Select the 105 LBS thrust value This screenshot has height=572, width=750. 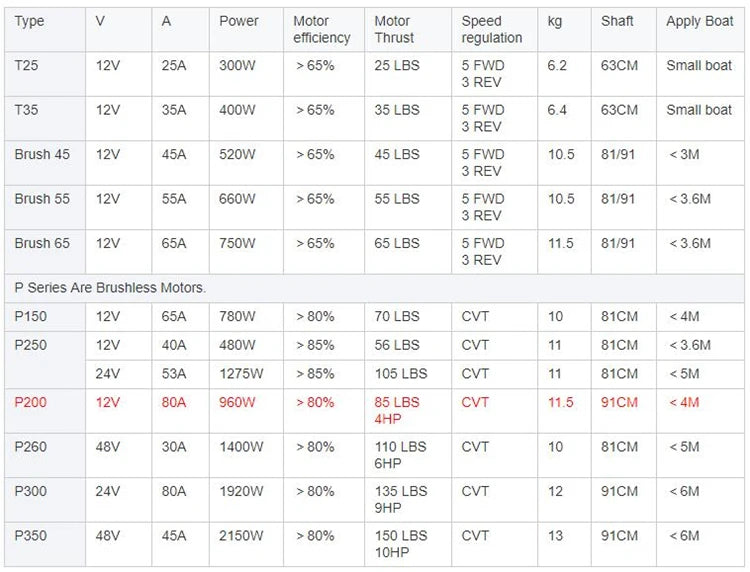point(401,373)
